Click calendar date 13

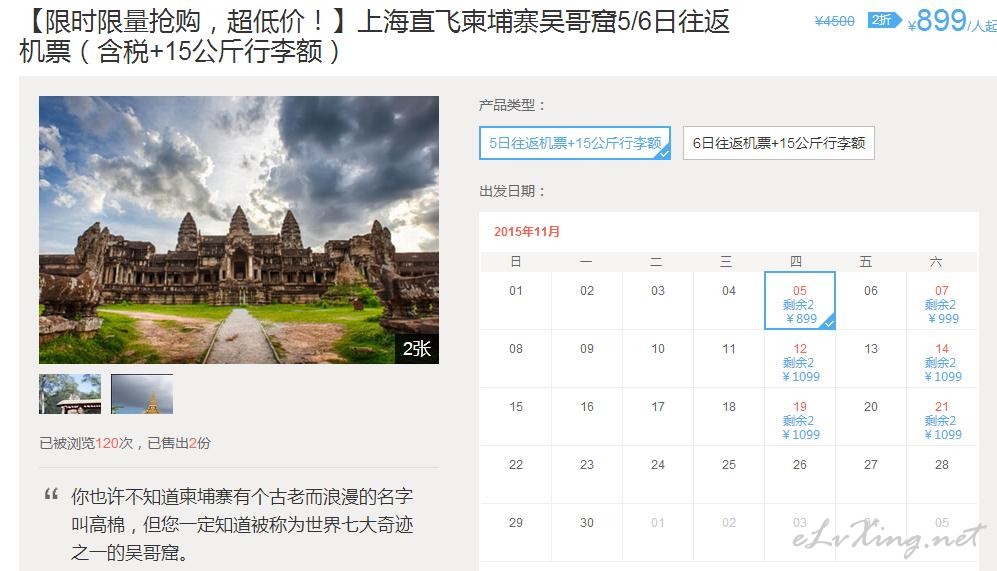(870, 348)
